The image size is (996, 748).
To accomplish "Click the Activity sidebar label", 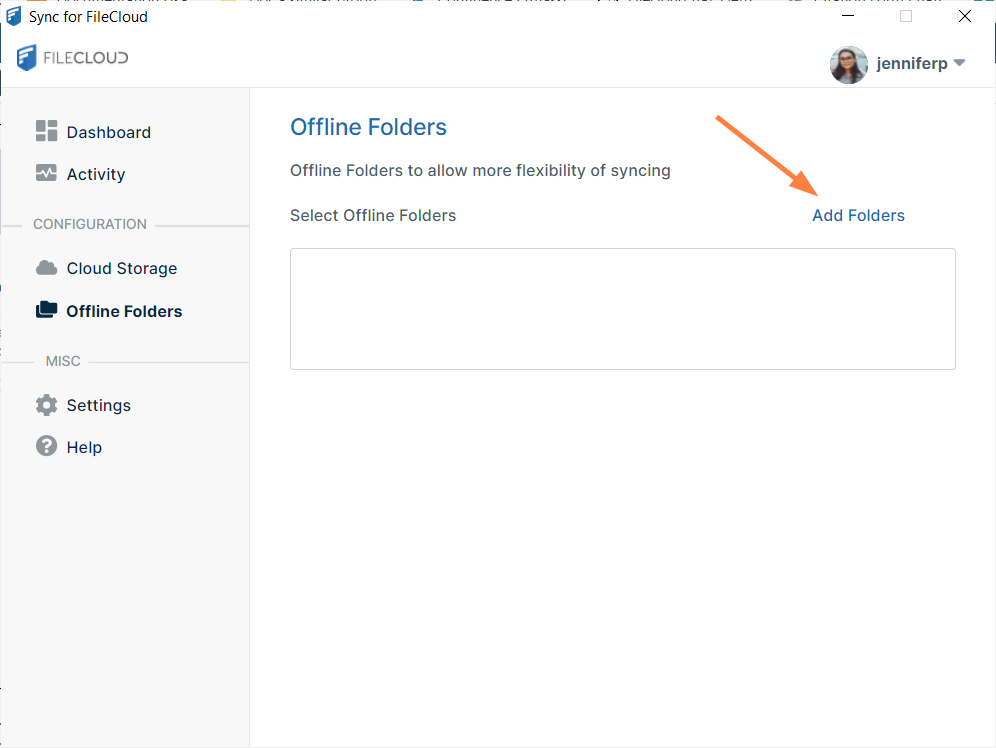I will point(96,174).
